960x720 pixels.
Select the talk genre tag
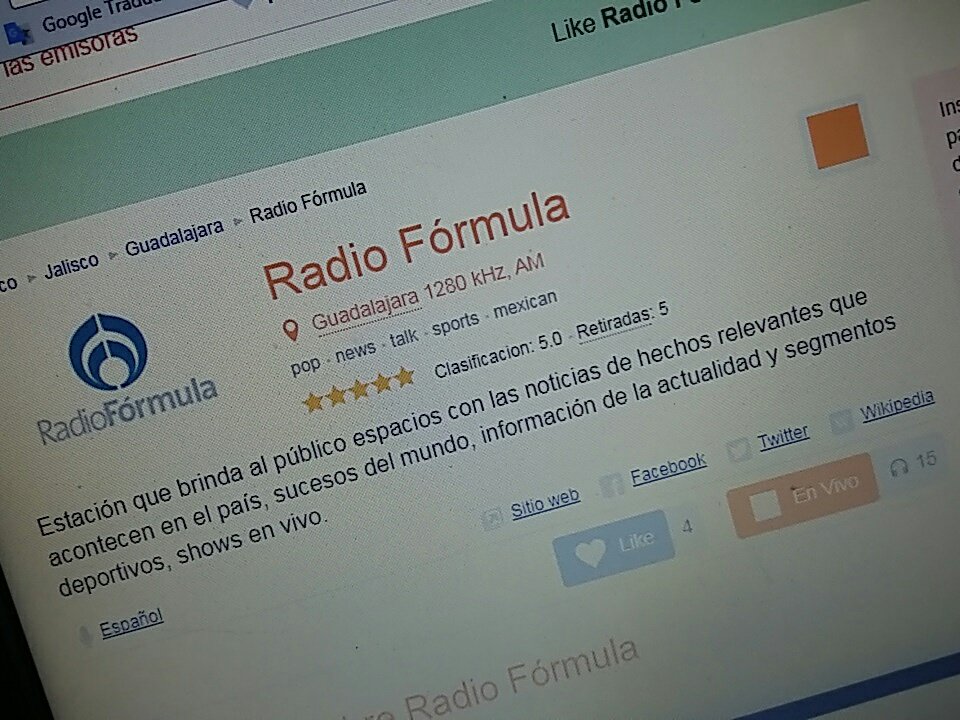coord(404,337)
